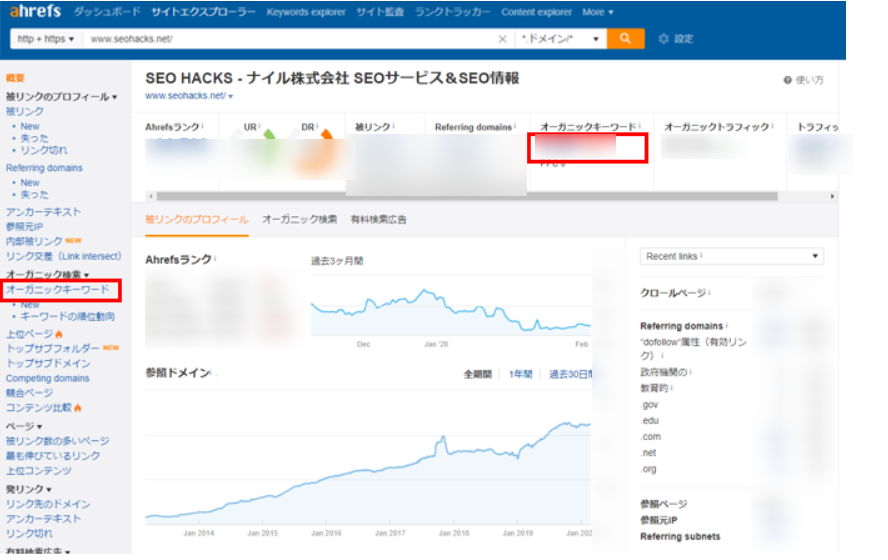
Task: Clear the URL input field
Action: click(502, 39)
